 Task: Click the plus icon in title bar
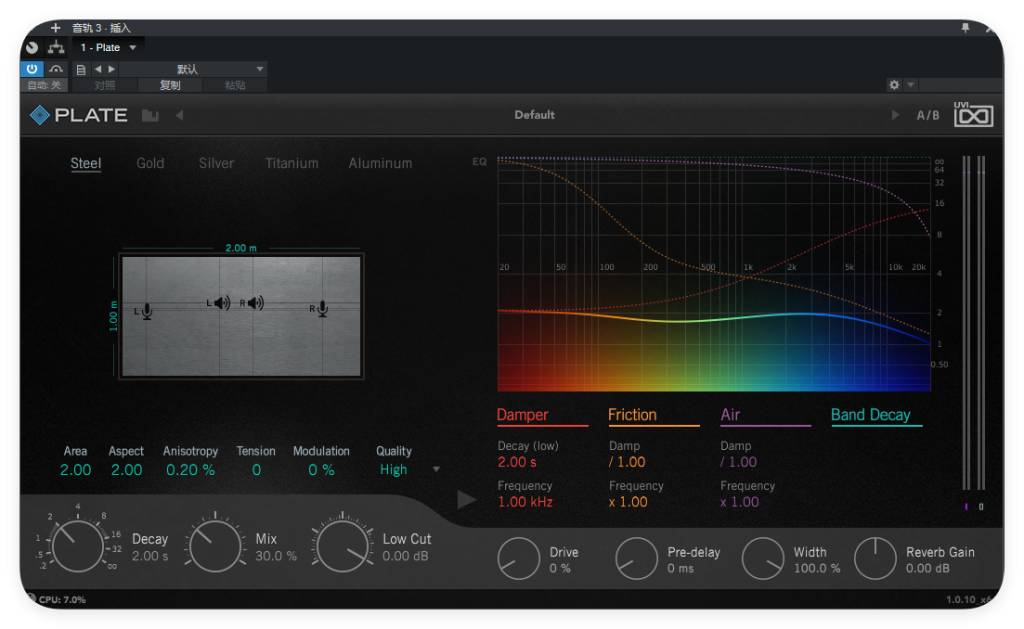(56, 27)
